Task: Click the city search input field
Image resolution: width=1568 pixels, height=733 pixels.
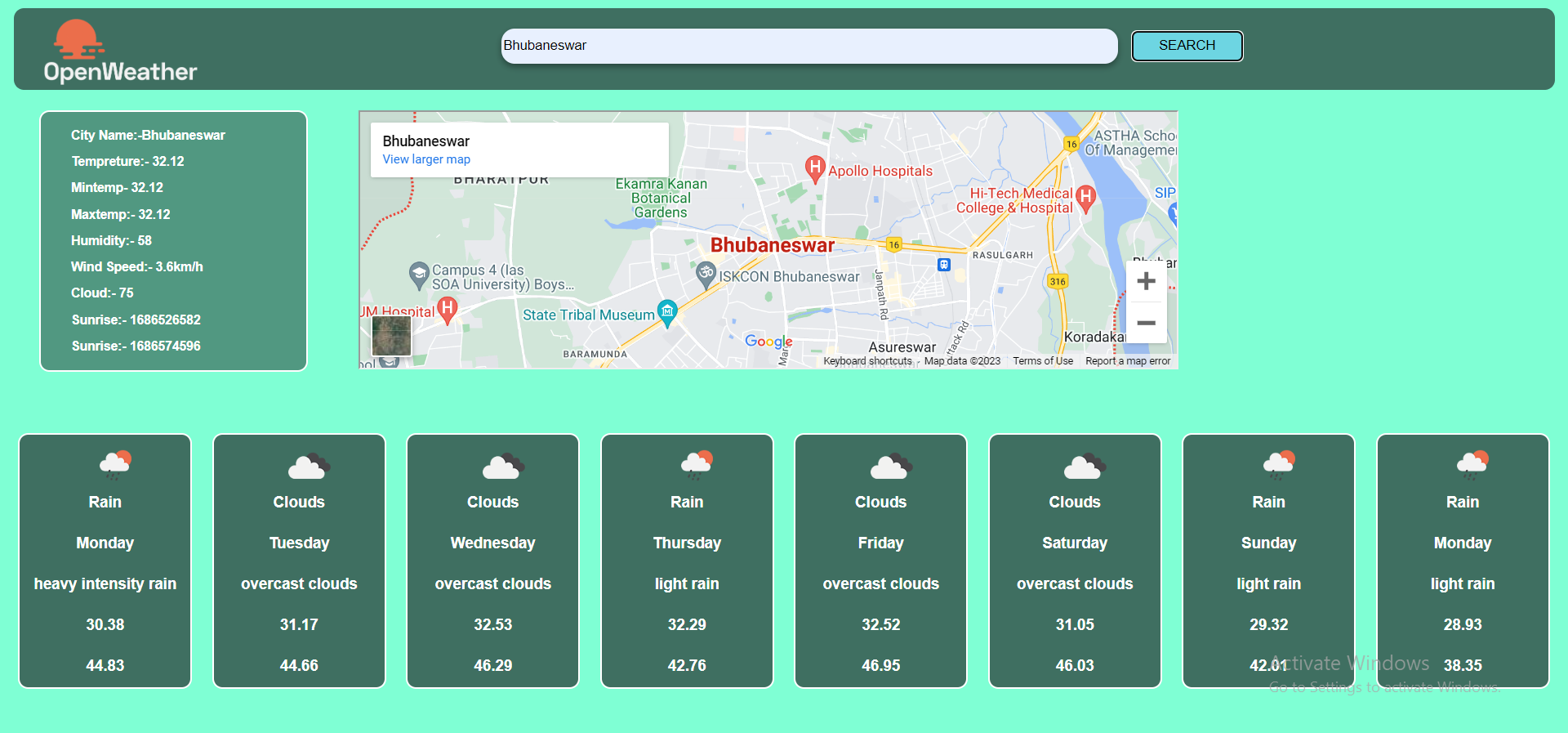Action: pos(808,46)
